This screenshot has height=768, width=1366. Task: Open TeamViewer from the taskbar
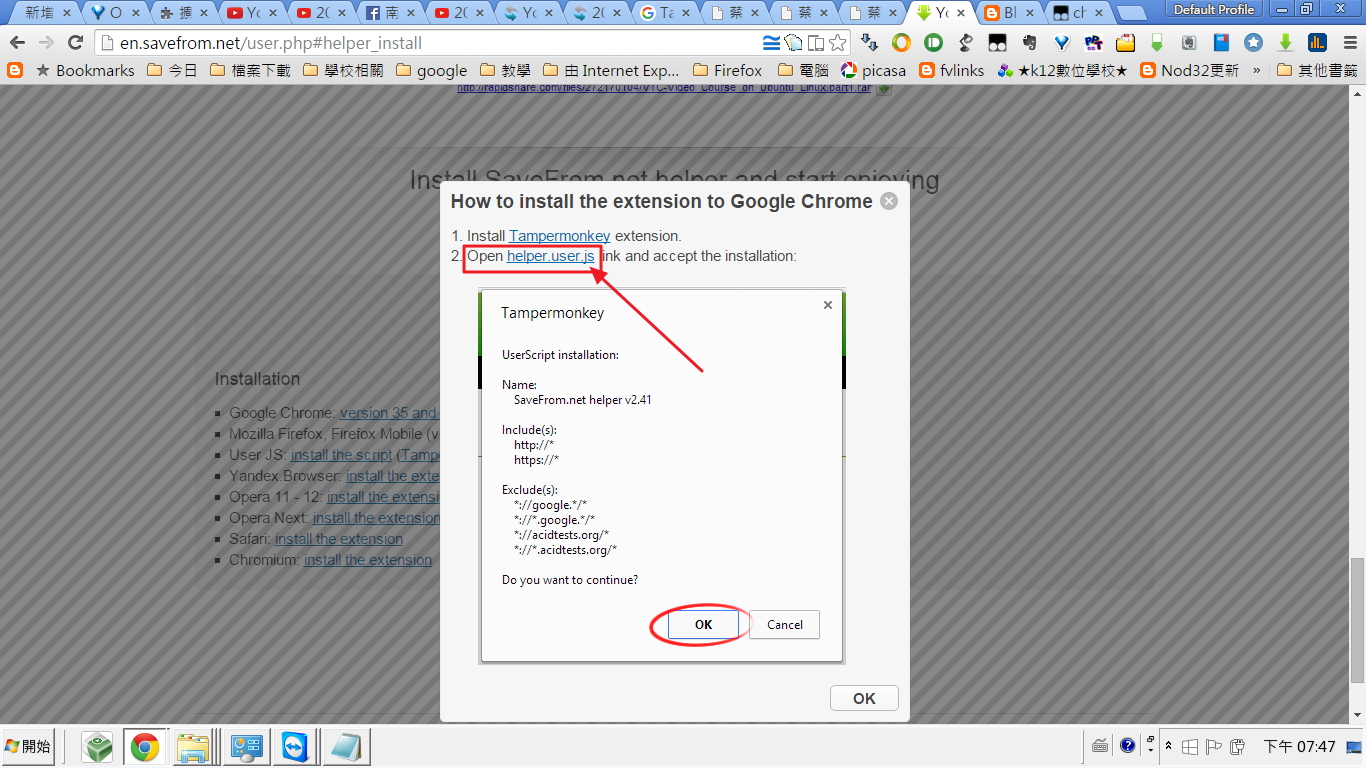pyautogui.click(x=295, y=747)
